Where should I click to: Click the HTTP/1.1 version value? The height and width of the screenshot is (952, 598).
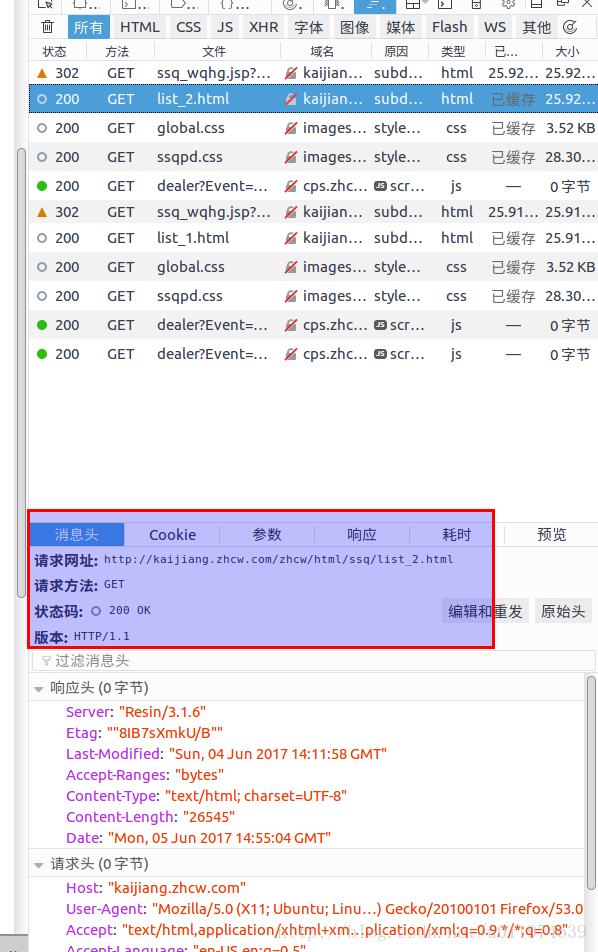click(101, 636)
